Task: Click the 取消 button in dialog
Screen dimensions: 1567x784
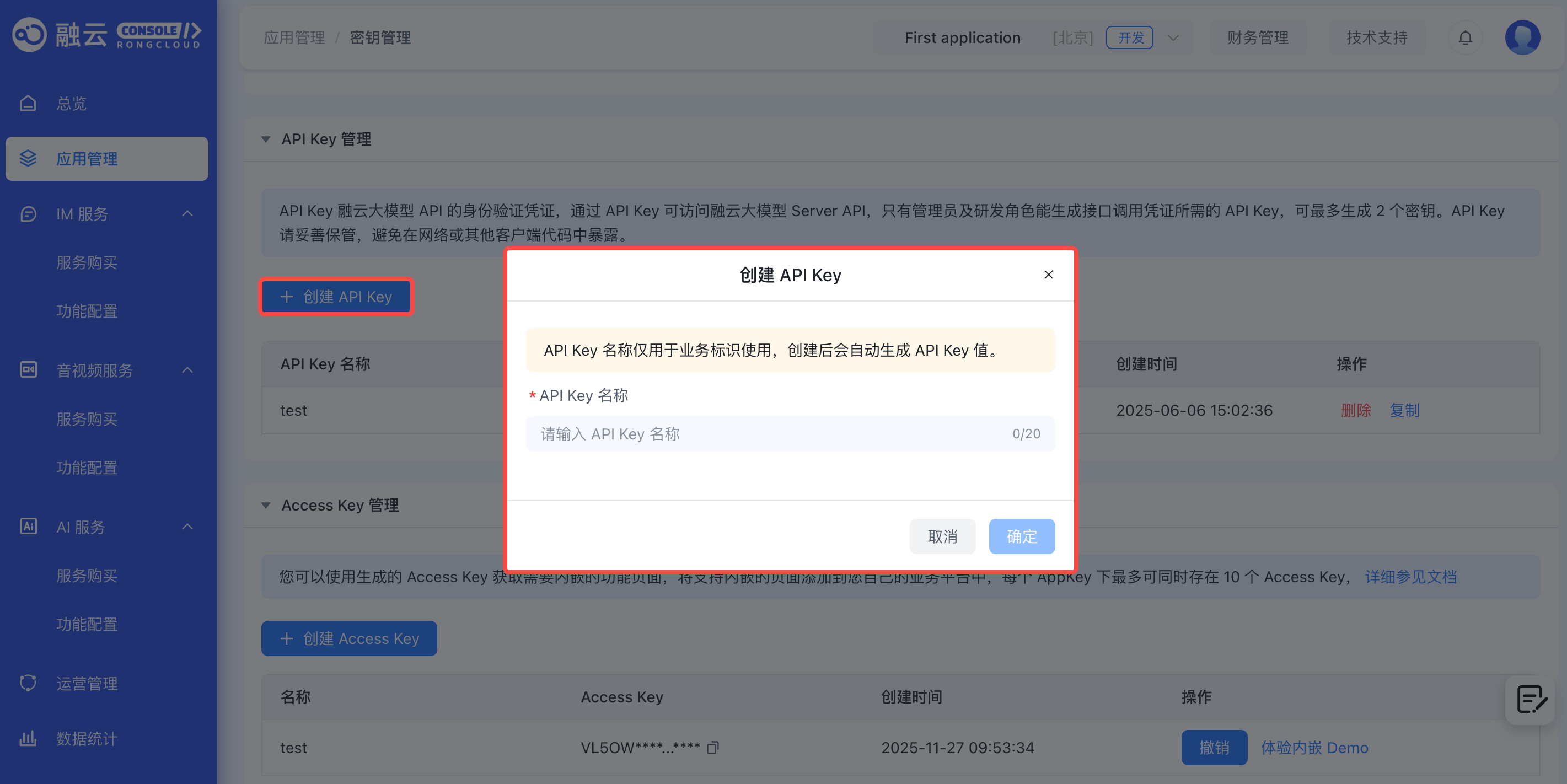Action: (x=942, y=536)
